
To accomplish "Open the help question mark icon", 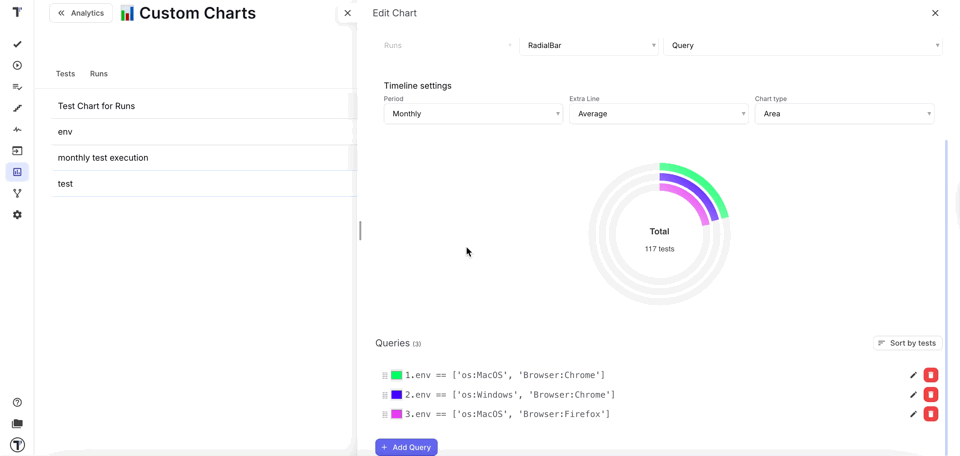I will [17, 403].
